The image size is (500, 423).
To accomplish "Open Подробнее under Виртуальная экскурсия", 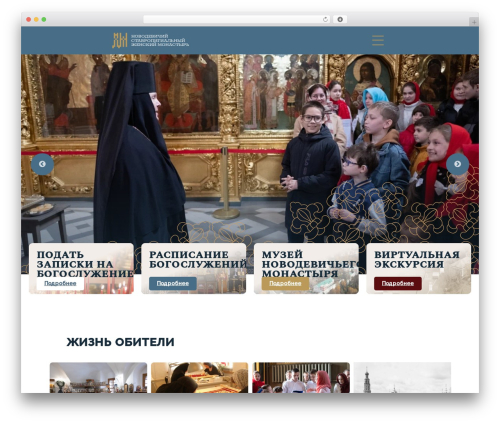I will (x=398, y=283).
